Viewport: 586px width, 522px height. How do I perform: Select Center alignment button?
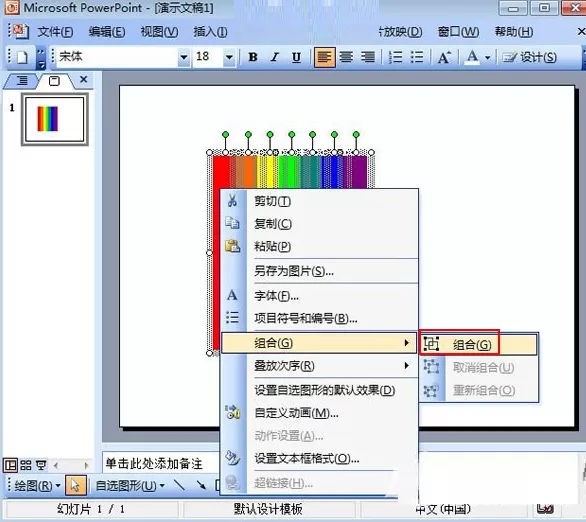346,57
